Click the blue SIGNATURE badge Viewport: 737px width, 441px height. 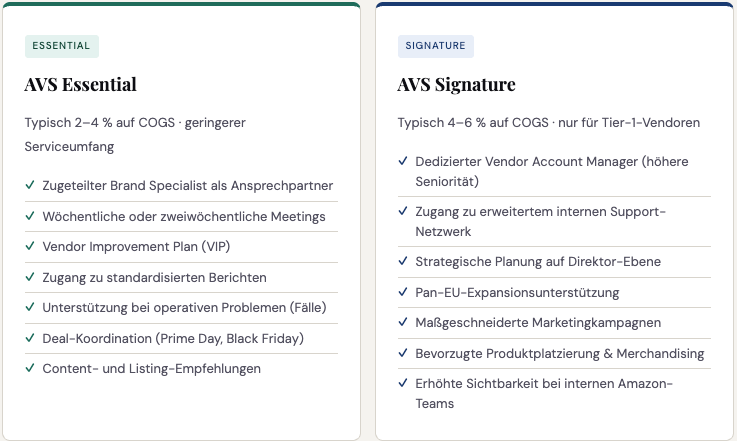(x=436, y=46)
